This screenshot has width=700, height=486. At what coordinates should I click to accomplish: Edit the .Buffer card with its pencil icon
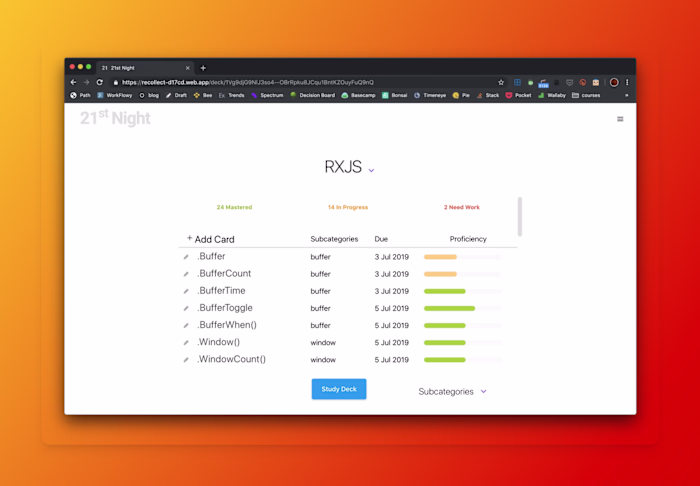(x=186, y=257)
